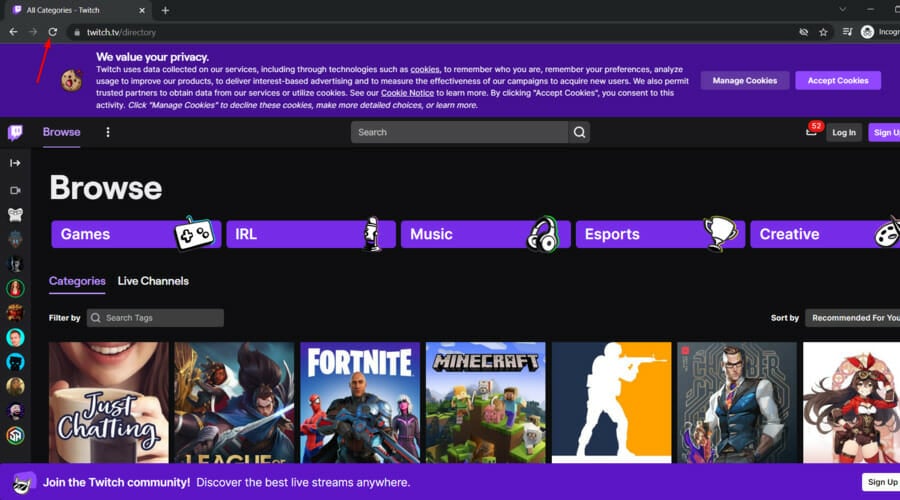Open the Valorant Chamber category thumbnail
900x500 pixels.
(737, 402)
